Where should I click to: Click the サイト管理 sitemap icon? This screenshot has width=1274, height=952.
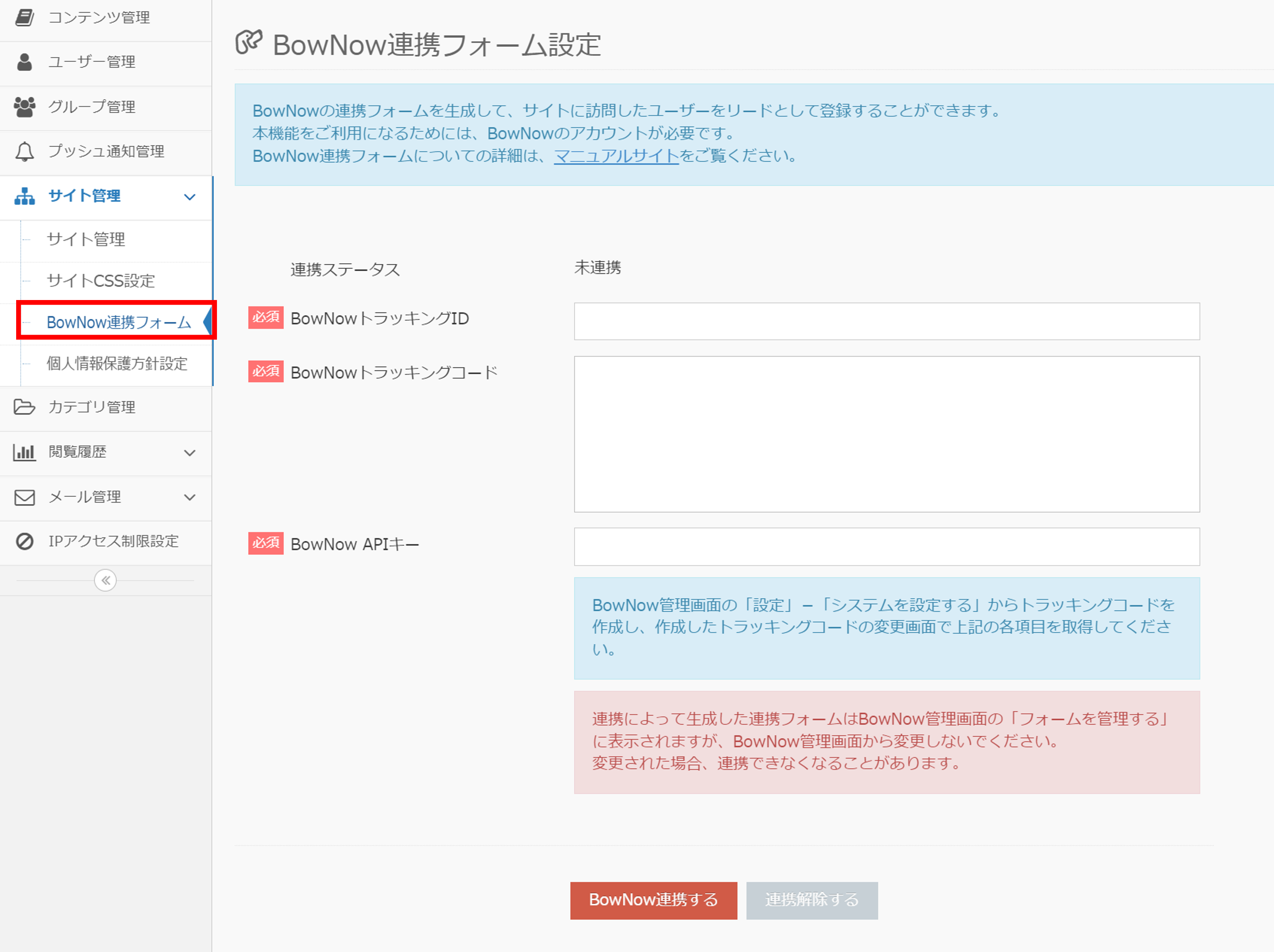[24, 196]
